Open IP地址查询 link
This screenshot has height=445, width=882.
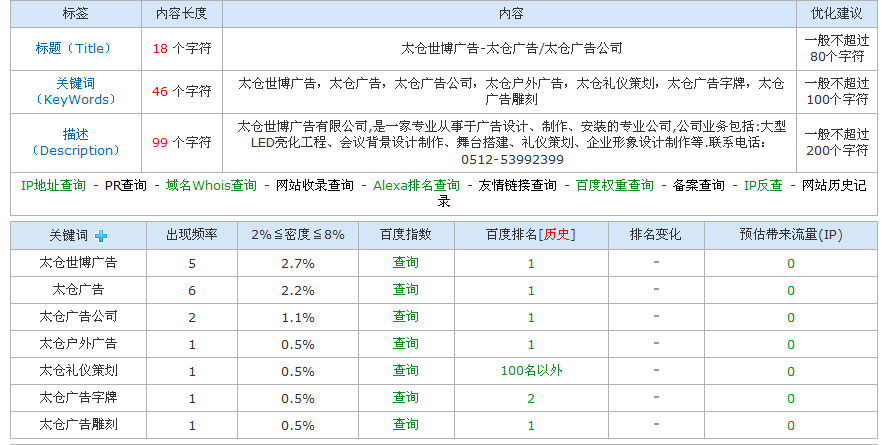pyautogui.click(x=53, y=185)
